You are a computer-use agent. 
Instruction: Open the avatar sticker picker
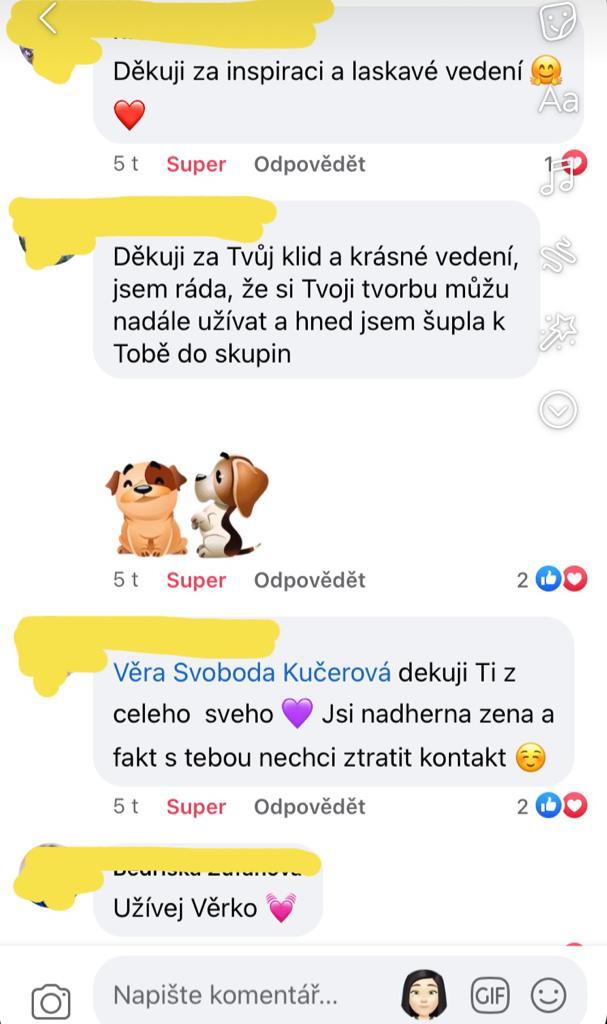click(424, 995)
